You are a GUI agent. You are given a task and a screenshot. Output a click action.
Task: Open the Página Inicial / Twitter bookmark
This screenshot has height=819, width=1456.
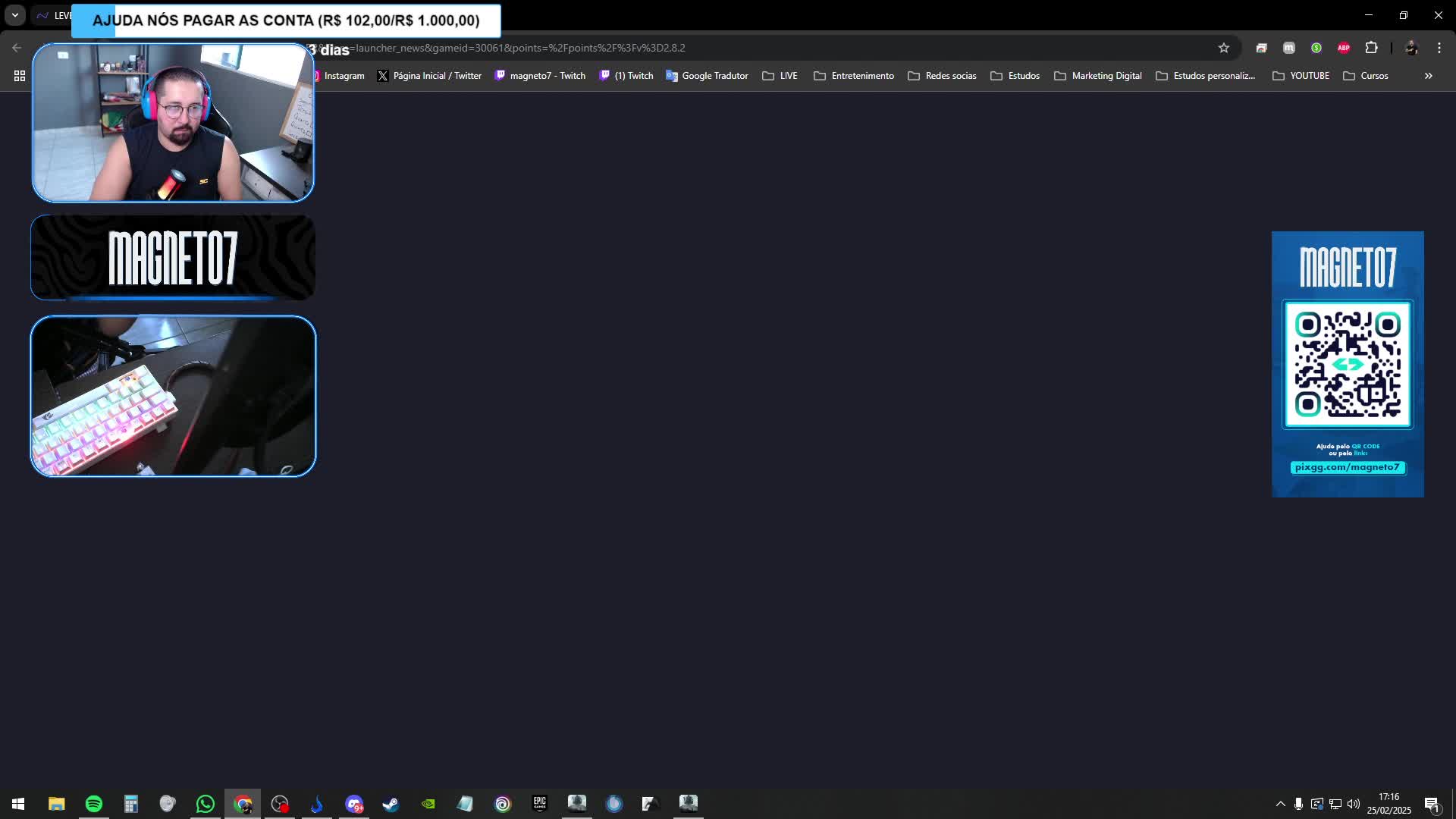(429, 76)
